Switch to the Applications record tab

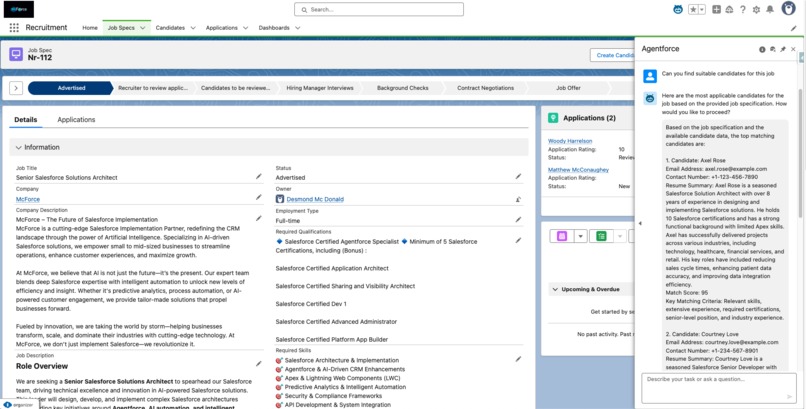click(x=76, y=120)
